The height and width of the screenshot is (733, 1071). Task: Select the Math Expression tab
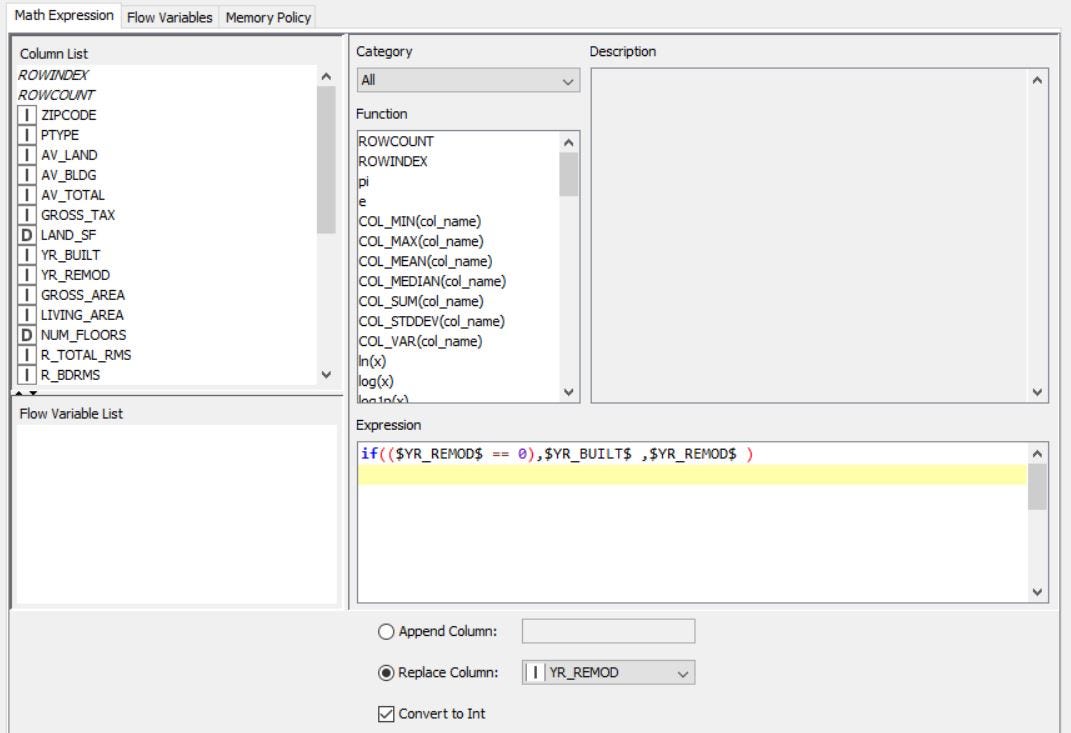[64, 15]
